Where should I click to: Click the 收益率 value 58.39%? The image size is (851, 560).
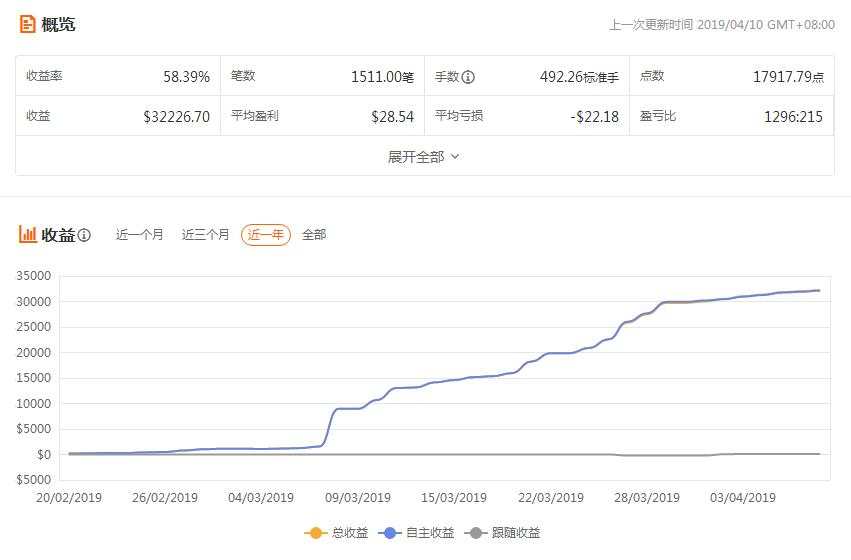tap(187, 77)
